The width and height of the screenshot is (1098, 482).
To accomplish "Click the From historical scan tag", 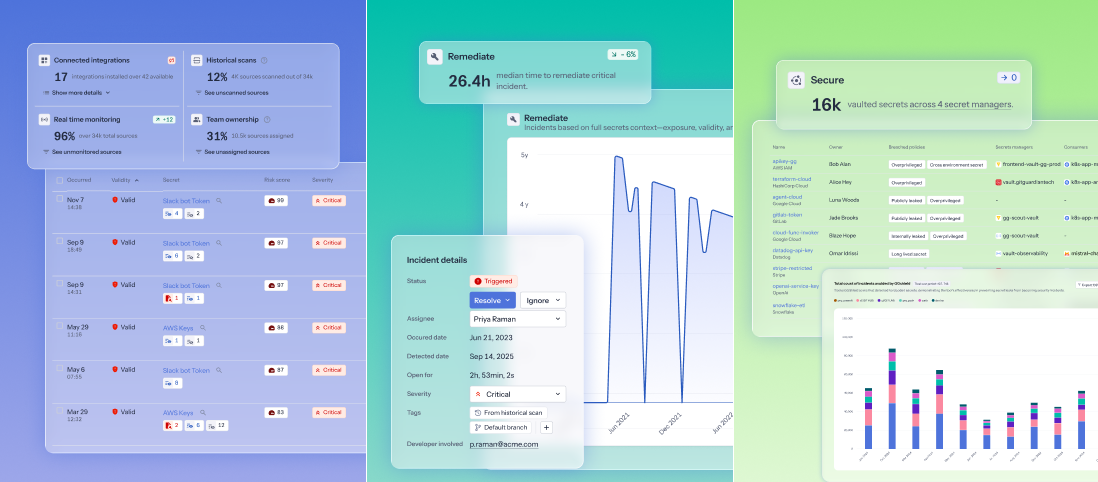I will (x=508, y=413).
